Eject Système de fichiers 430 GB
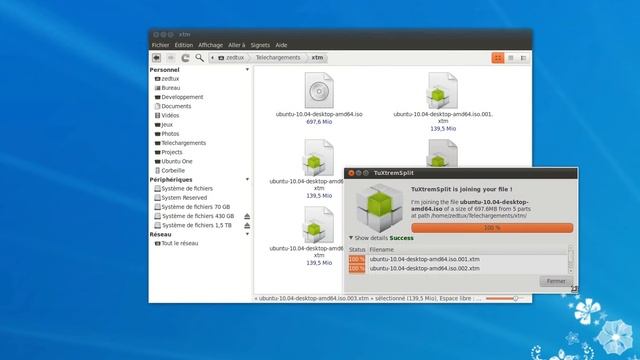Image resolution: width=640 pixels, height=360 pixels. coord(247,216)
